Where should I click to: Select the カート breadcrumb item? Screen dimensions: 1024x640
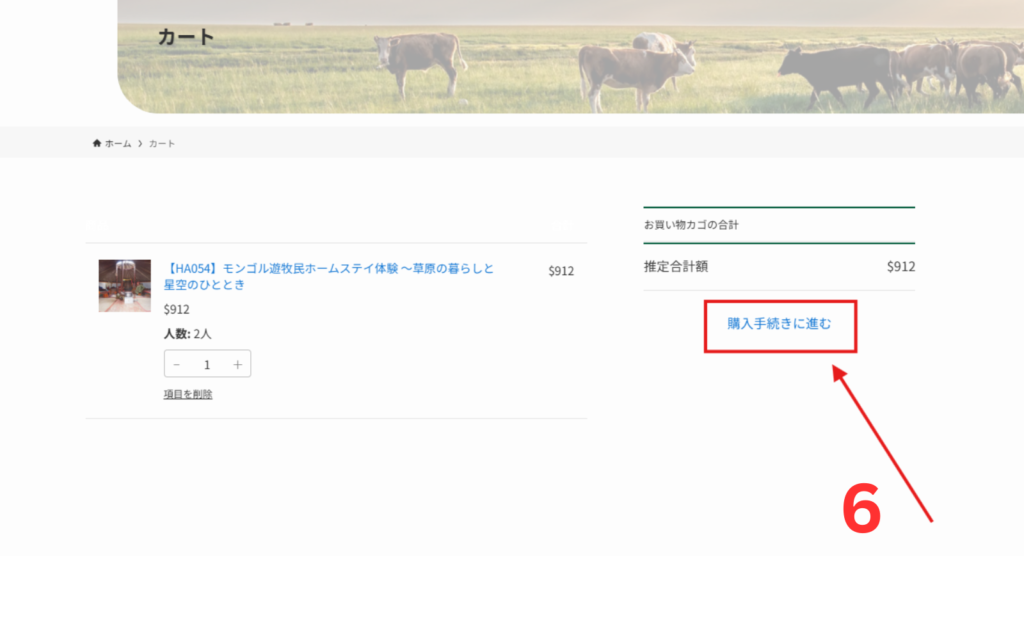tap(162, 144)
